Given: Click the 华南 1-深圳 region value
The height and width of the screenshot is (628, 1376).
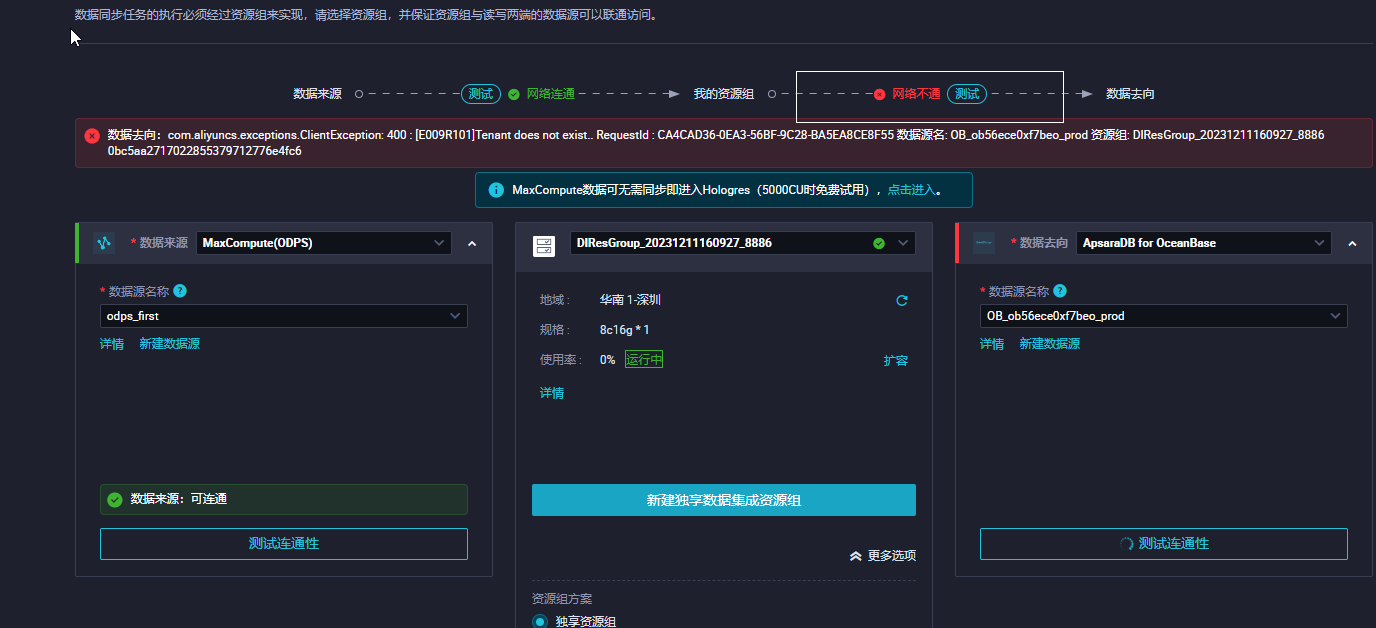Looking at the screenshot, I should coord(630,300).
